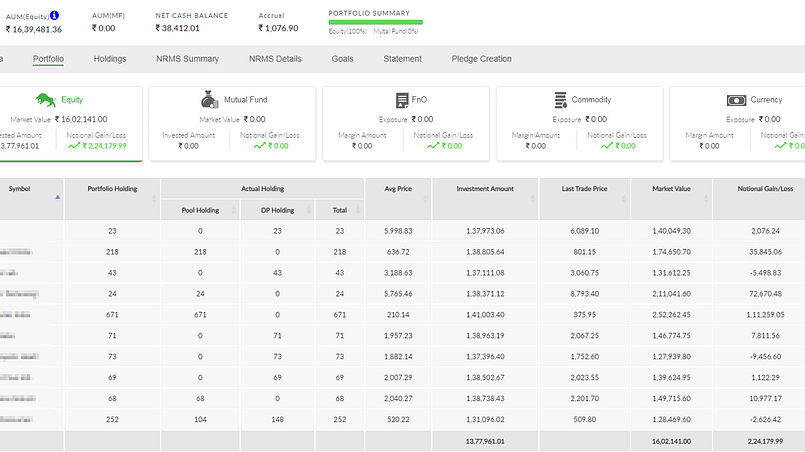The width and height of the screenshot is (805, 452).
Task: Click DP holding cell 148
Action: pyautogui.click(x=277, y=420)
